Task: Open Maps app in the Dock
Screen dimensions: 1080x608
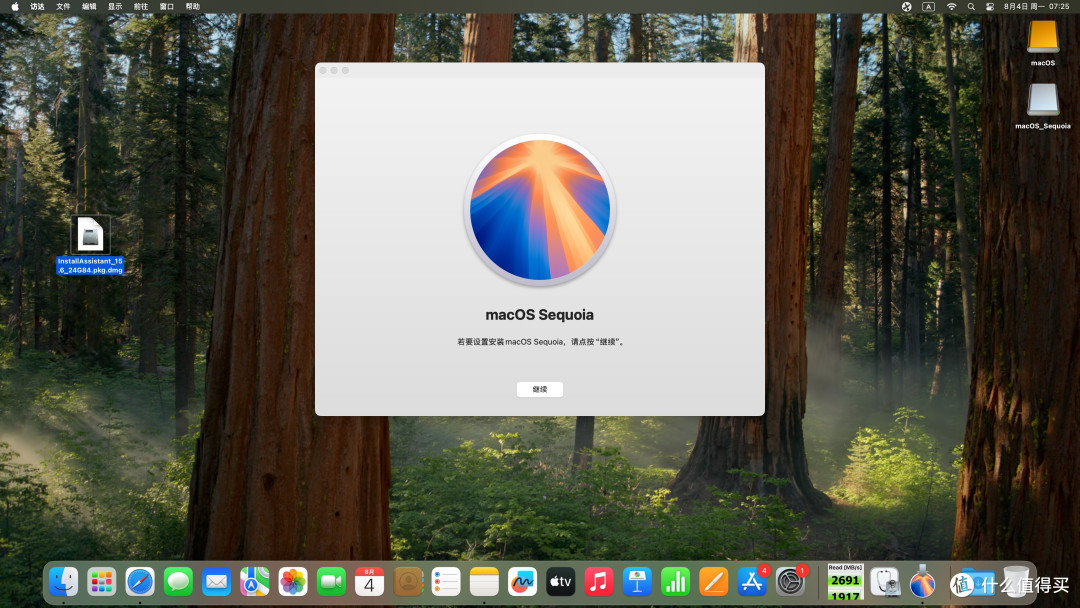Action: [255, 583]
